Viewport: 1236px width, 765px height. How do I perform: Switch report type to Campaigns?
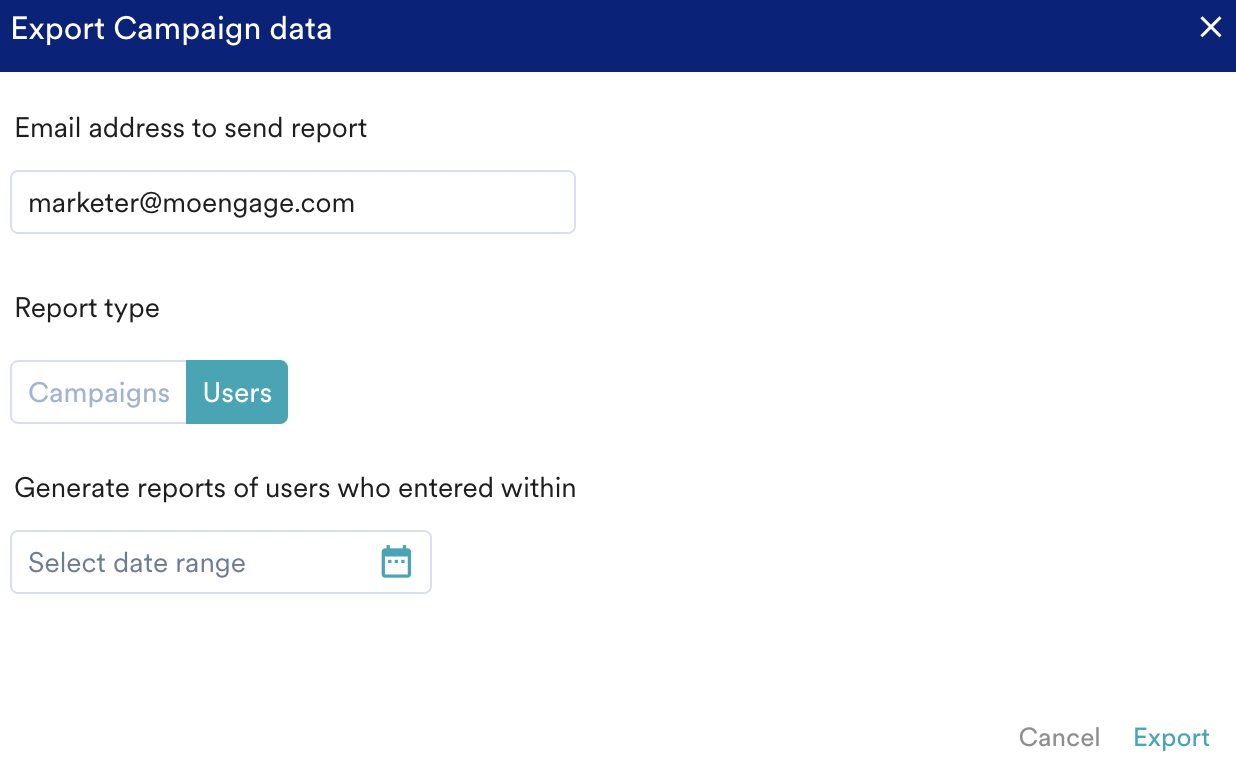pyautogui.click(x=99, y=392)
